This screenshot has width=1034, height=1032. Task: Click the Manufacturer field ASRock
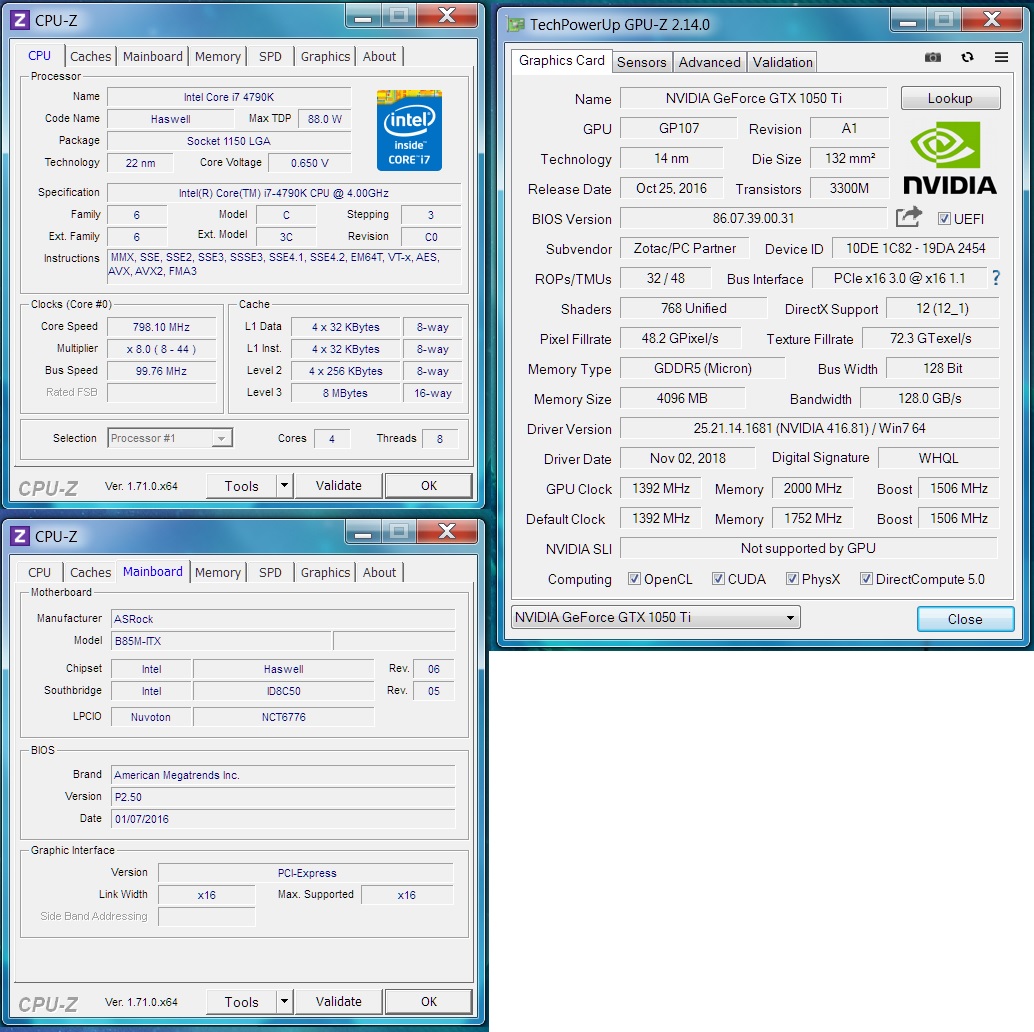pos(283,619)
